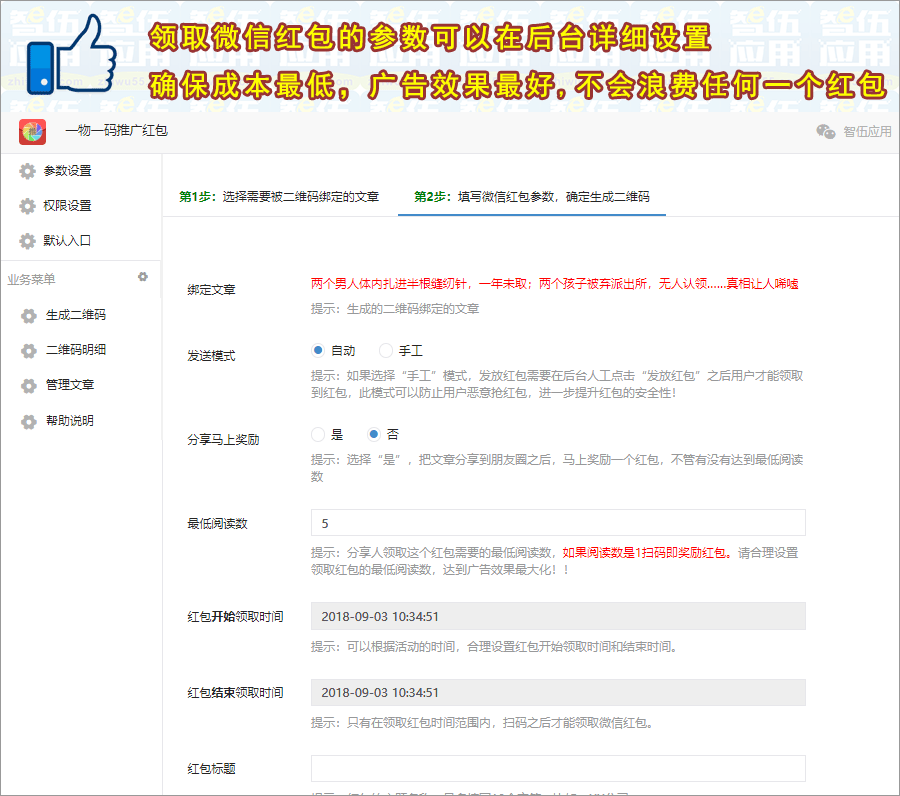Click the 发送模式 field label
The height and width of the screenshot is (796, 900).
(x=211, y=356)
